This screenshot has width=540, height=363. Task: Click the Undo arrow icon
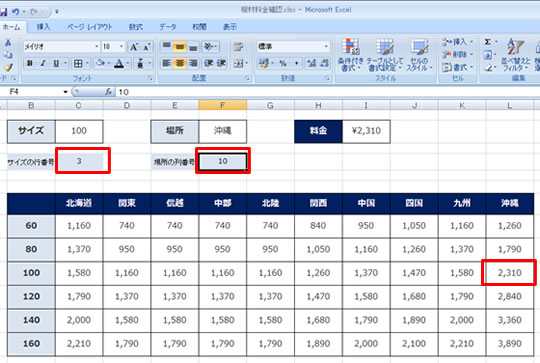click(15, 12)
